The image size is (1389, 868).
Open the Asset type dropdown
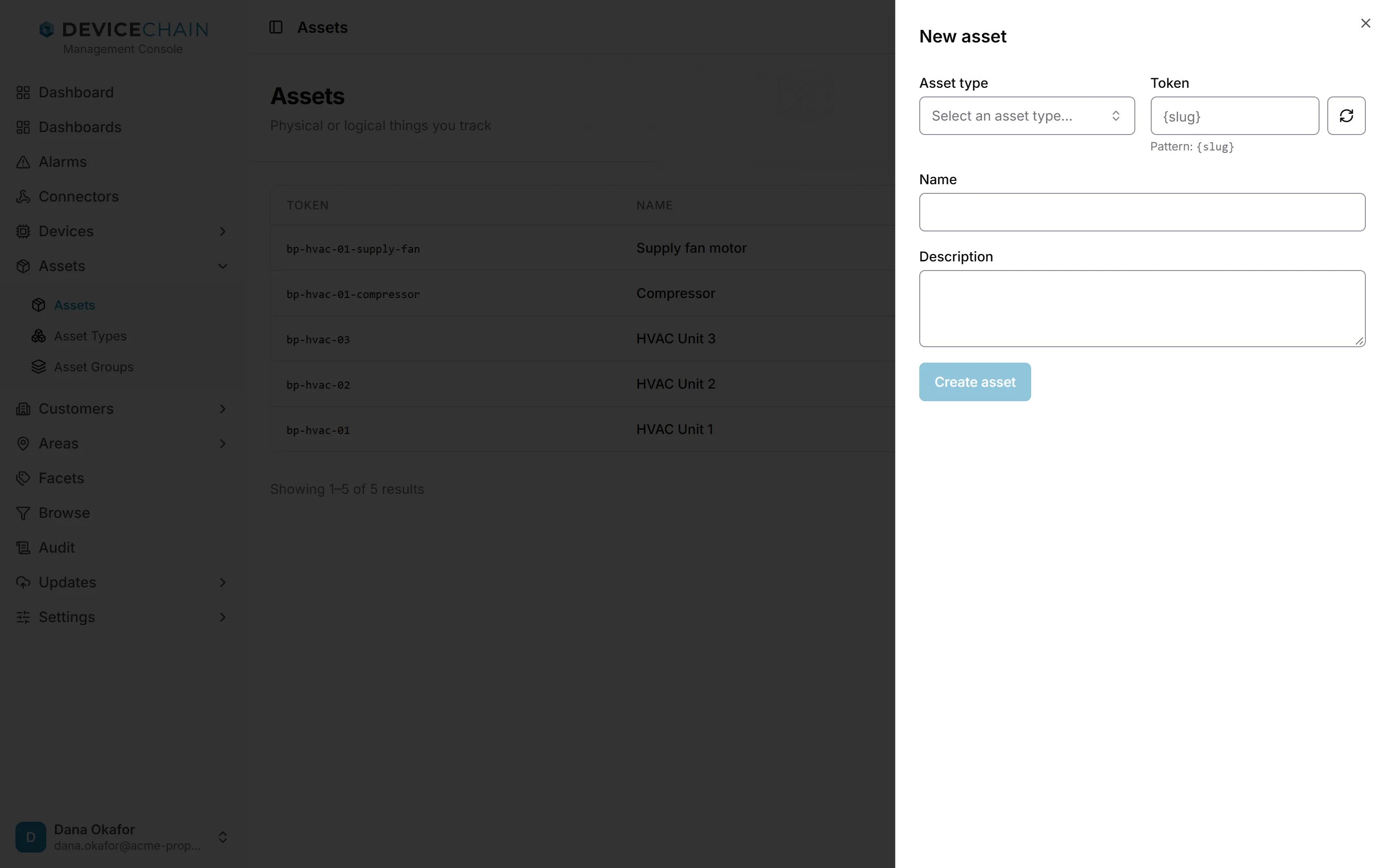pyautogui.click(x=1026, y=116)
